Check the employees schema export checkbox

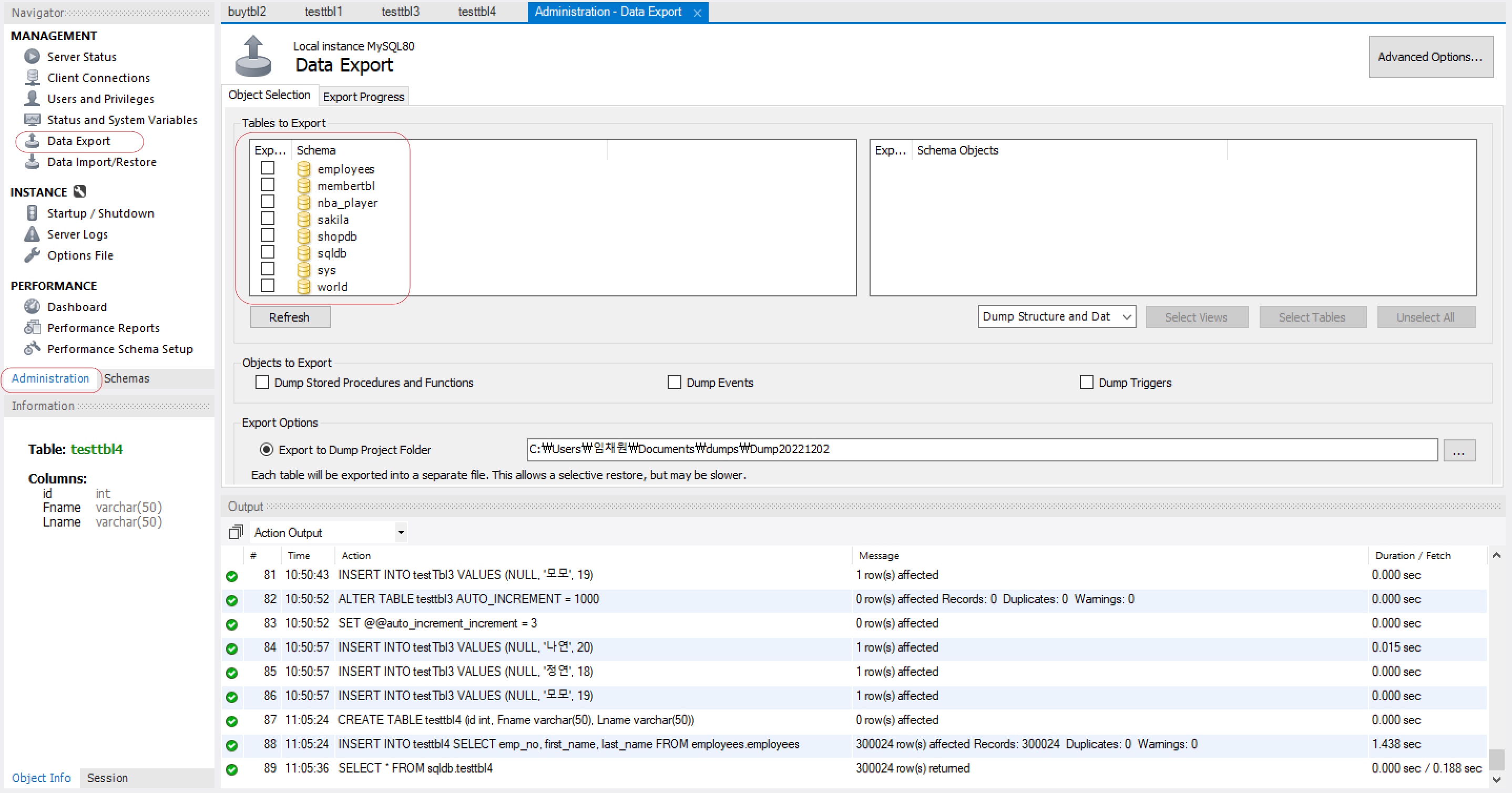click(268, 168)
